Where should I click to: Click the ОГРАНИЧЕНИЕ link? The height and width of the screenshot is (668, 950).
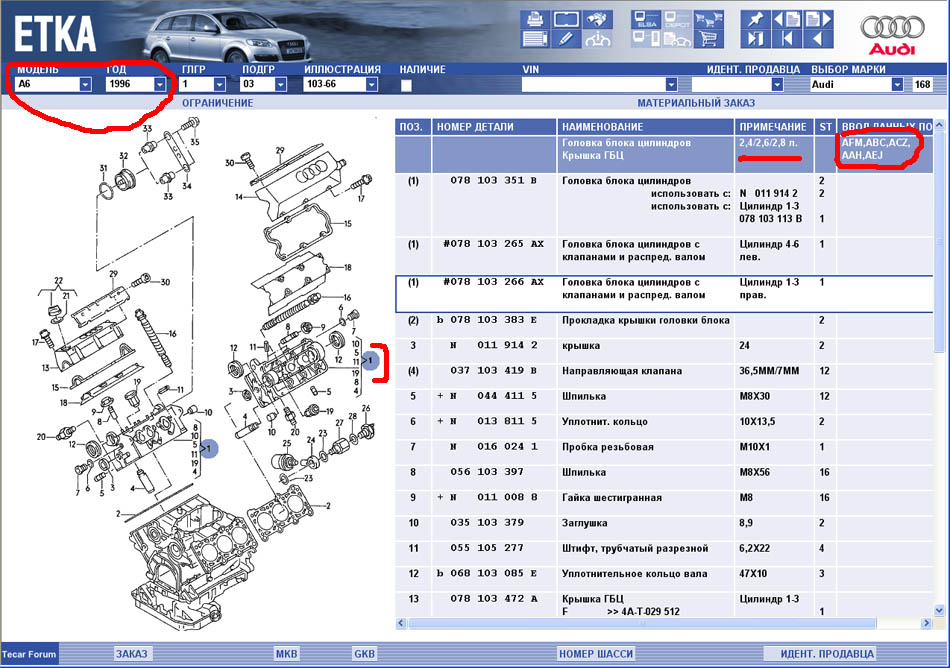point(217,103)
